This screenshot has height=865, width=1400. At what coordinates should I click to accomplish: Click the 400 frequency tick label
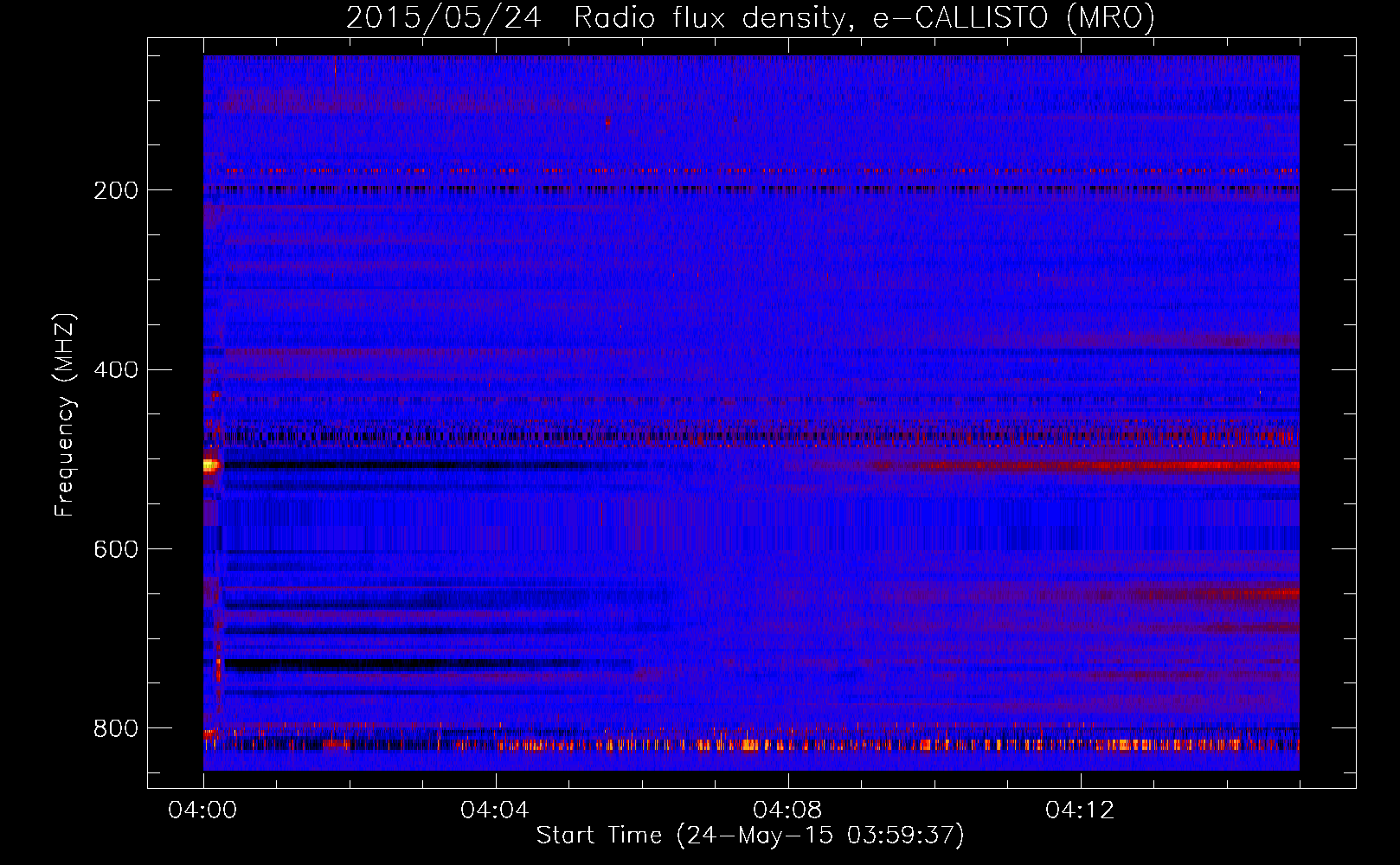click(x=116, y=370)
